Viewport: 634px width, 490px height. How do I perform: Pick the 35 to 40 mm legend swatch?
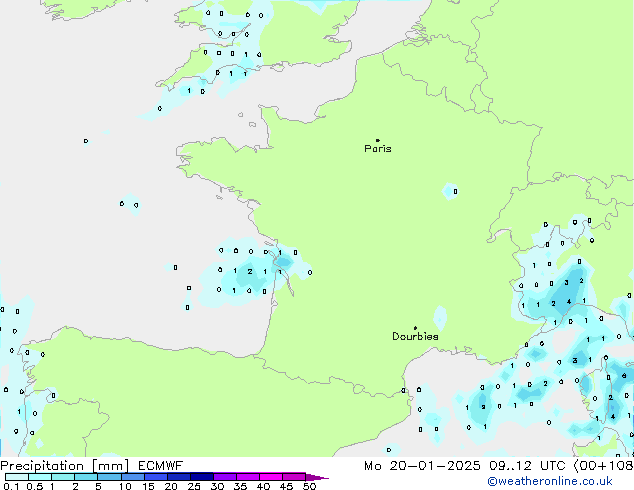248,477
